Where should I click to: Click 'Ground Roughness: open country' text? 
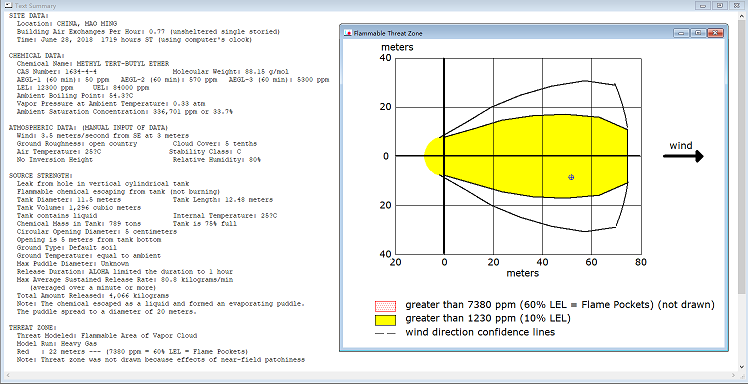(76, 144)
